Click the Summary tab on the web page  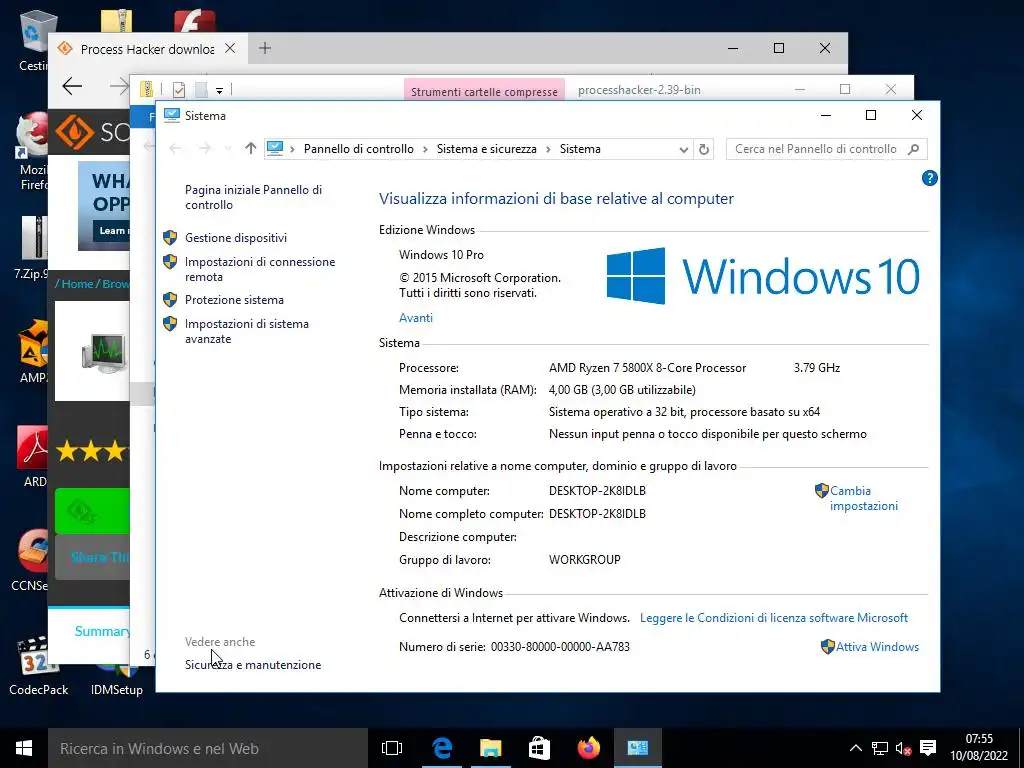click(x=101, y=631)
